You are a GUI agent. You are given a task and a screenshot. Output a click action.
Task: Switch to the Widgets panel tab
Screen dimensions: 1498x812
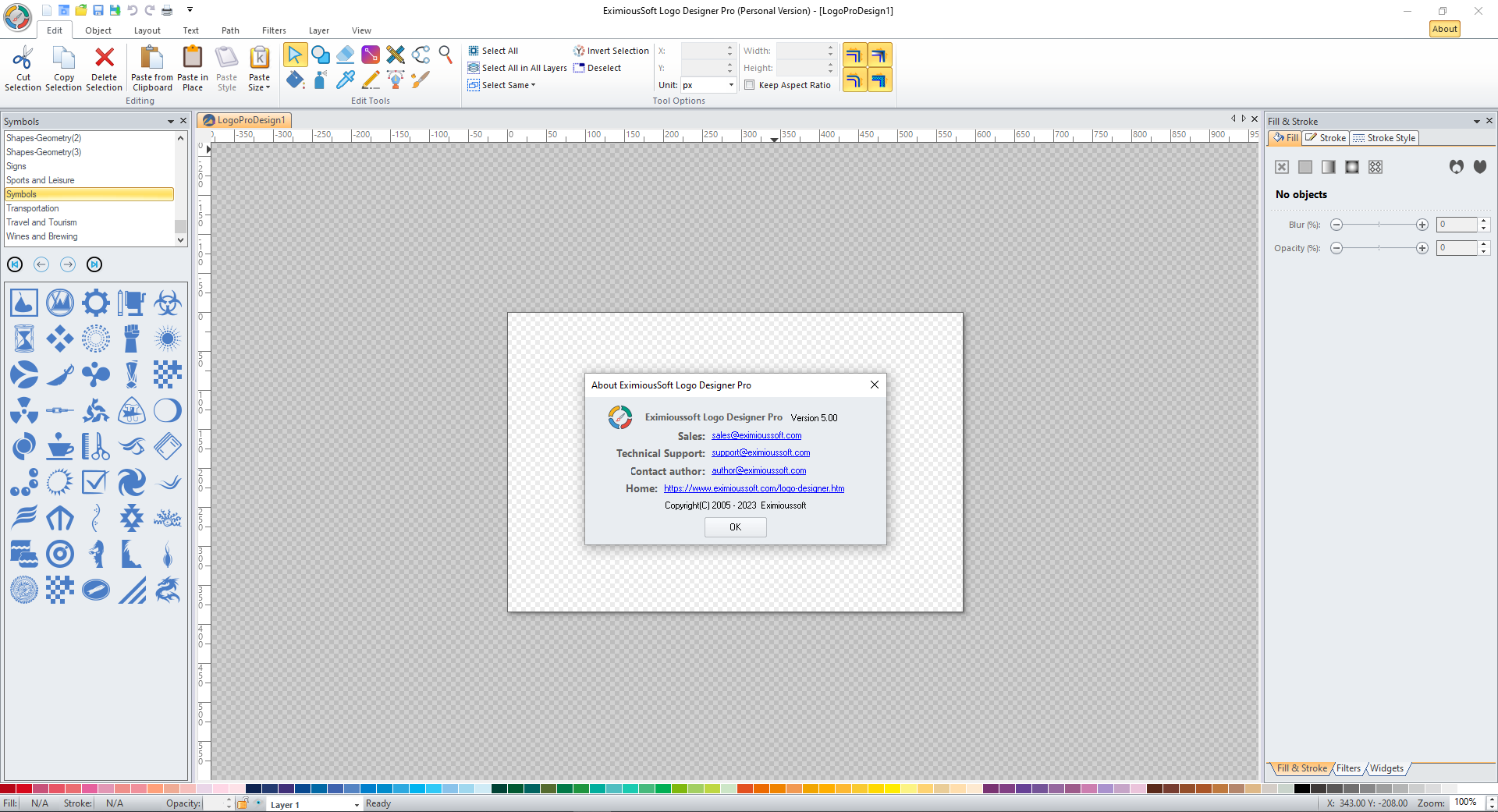(x=1386, y=768)
